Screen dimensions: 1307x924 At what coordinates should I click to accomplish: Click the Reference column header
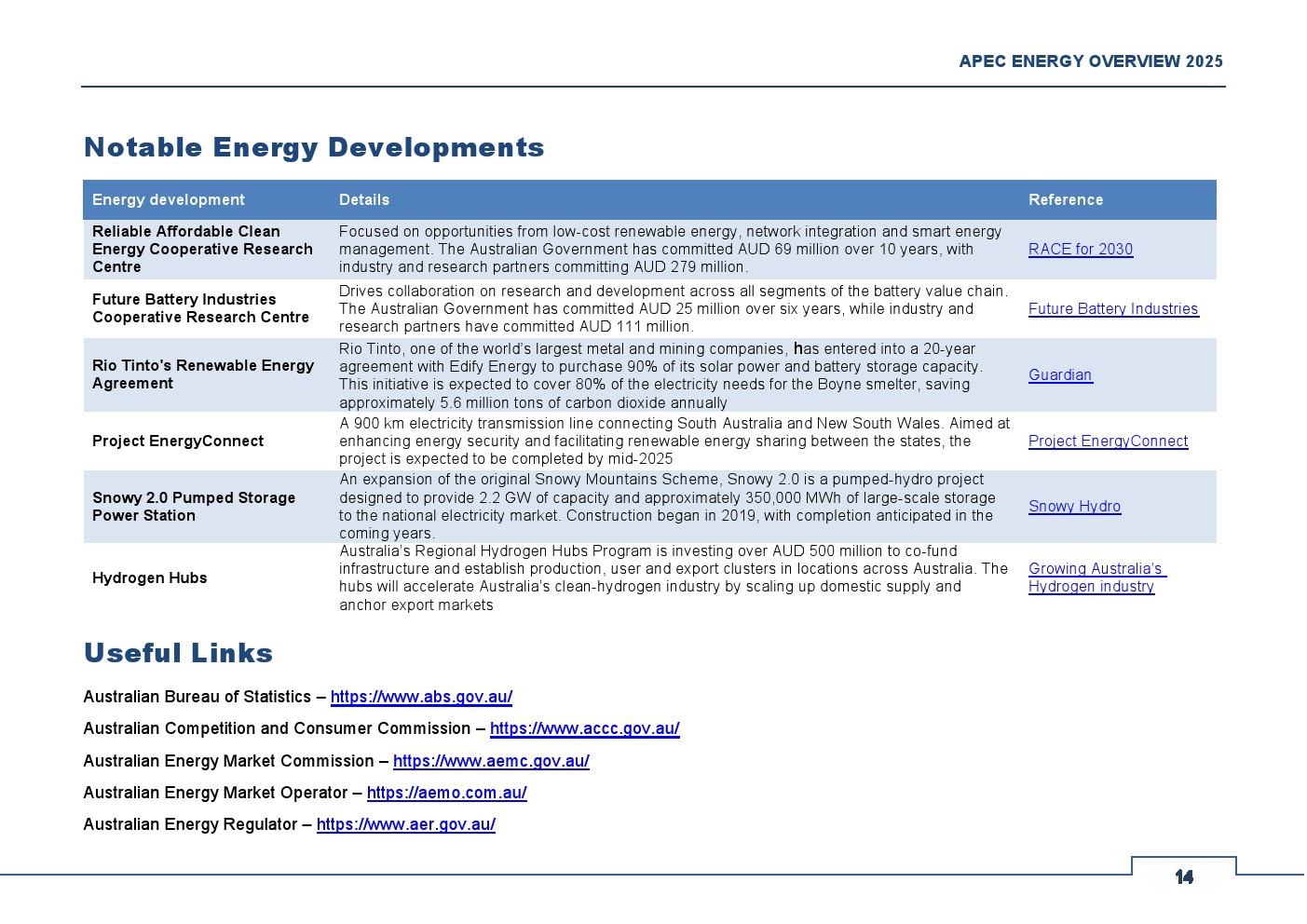point(1065,200)
